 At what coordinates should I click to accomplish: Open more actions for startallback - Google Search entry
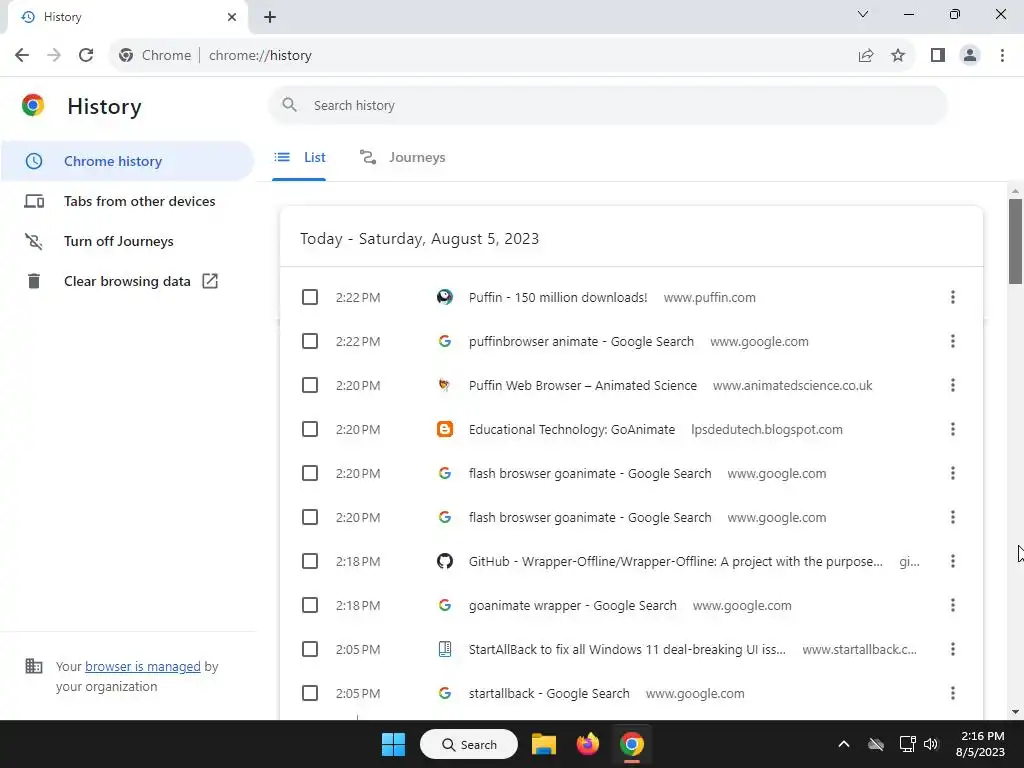pos(953,694)
